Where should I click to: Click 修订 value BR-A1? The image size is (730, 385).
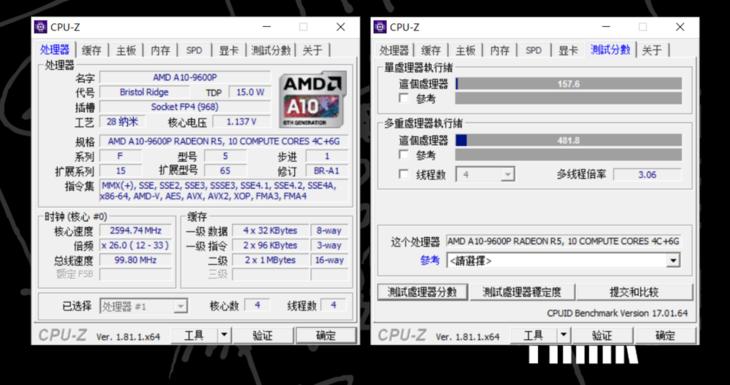326,171
